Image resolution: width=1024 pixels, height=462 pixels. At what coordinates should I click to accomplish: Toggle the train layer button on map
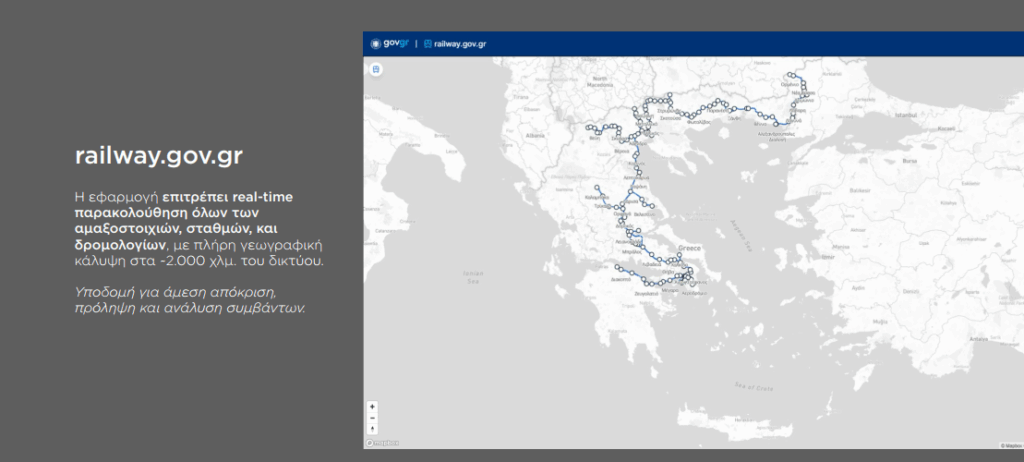(x=376, y=69)
